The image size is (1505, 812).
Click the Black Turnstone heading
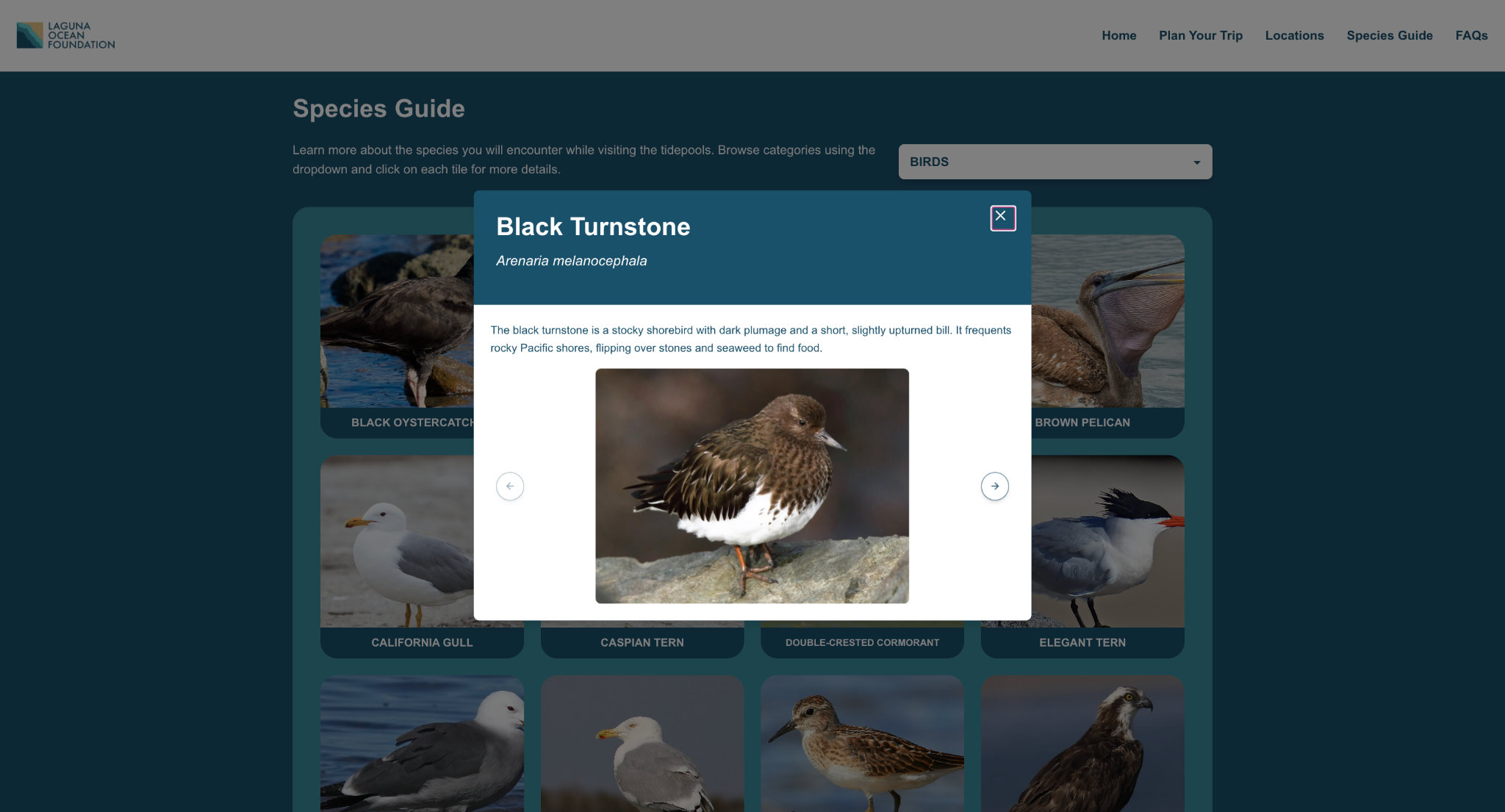click(x=593, y=226)
